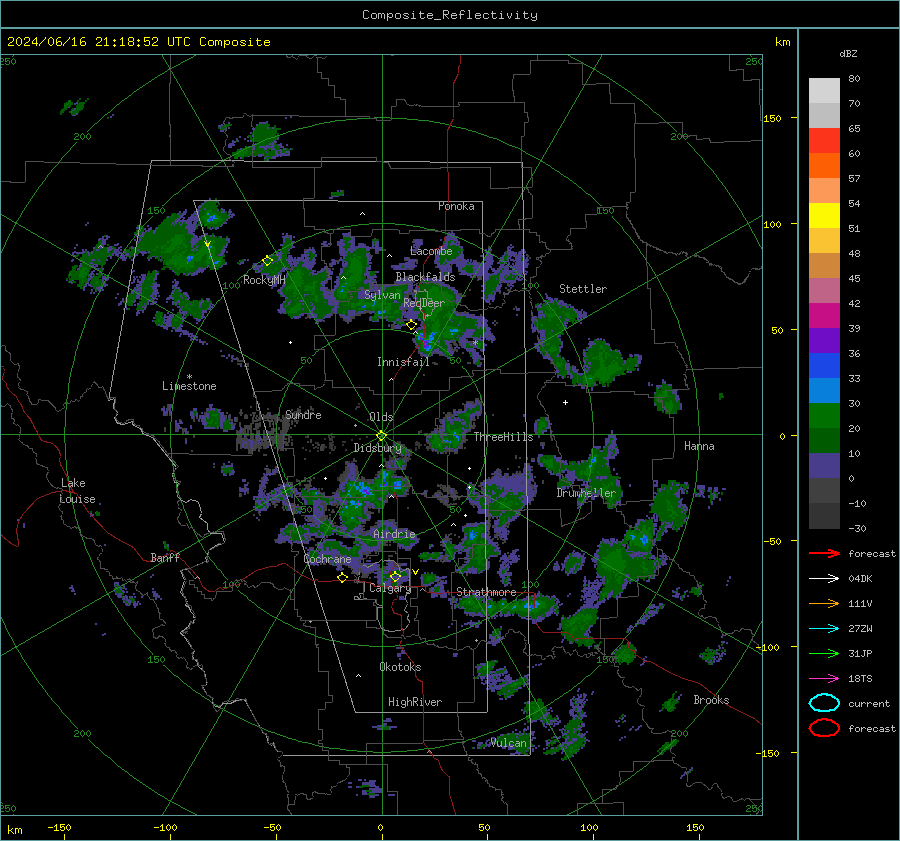
Task: Click the Lacombe city label
Action: coord(431,251)
